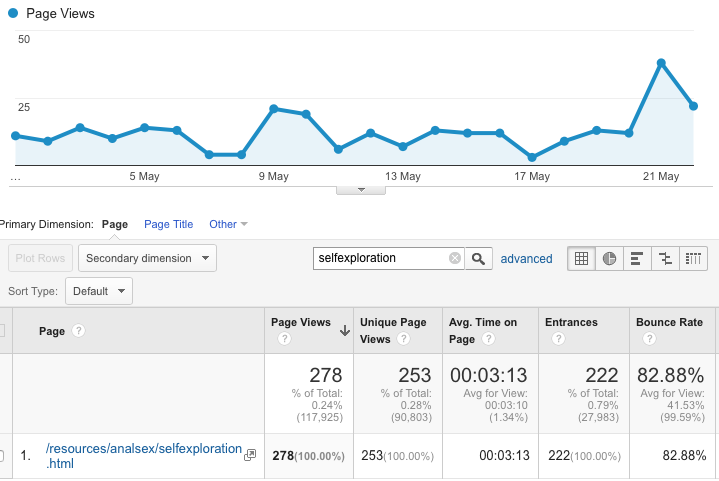Collapse the chart using the handle below it

360,189
